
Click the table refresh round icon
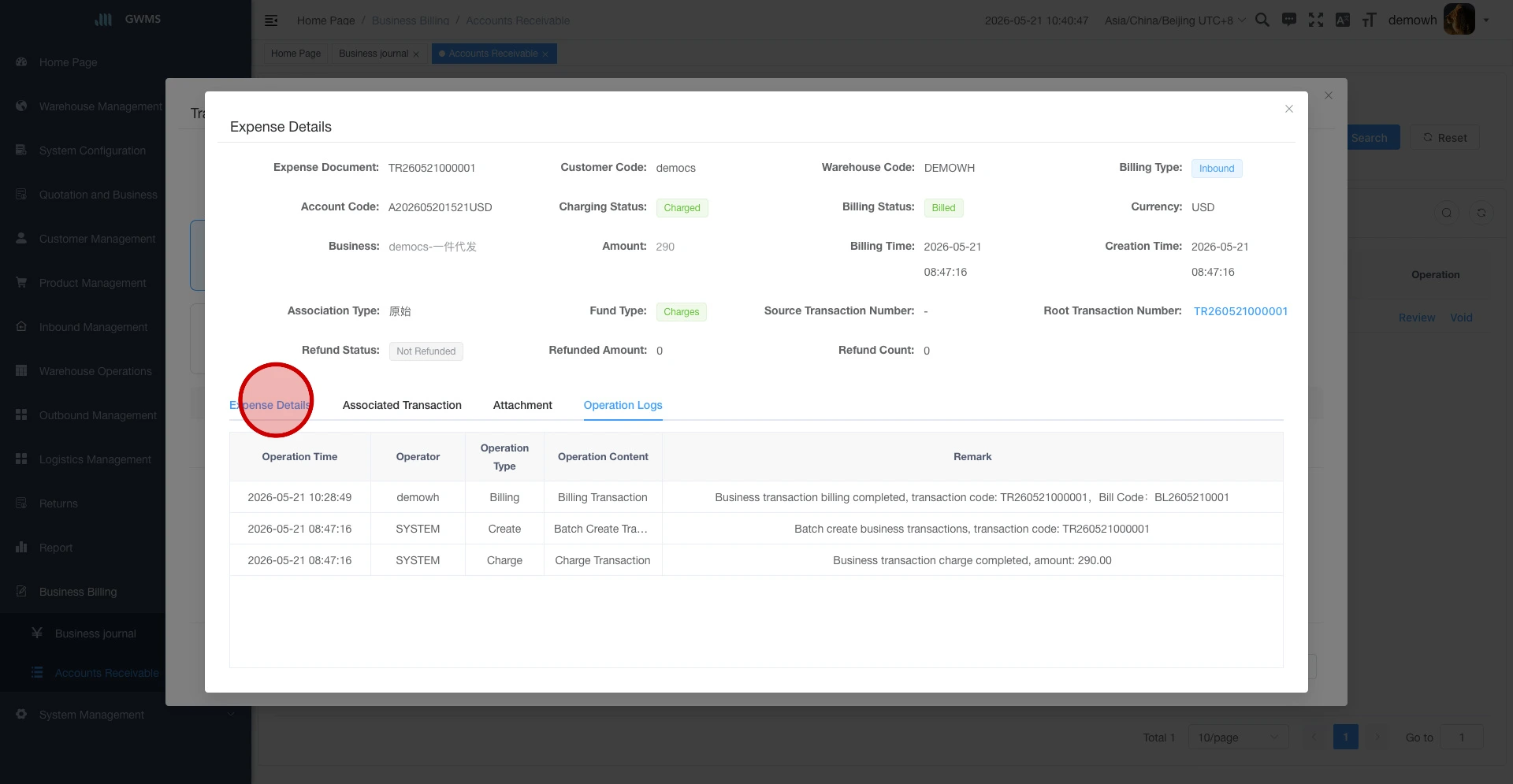[1481, 213]
